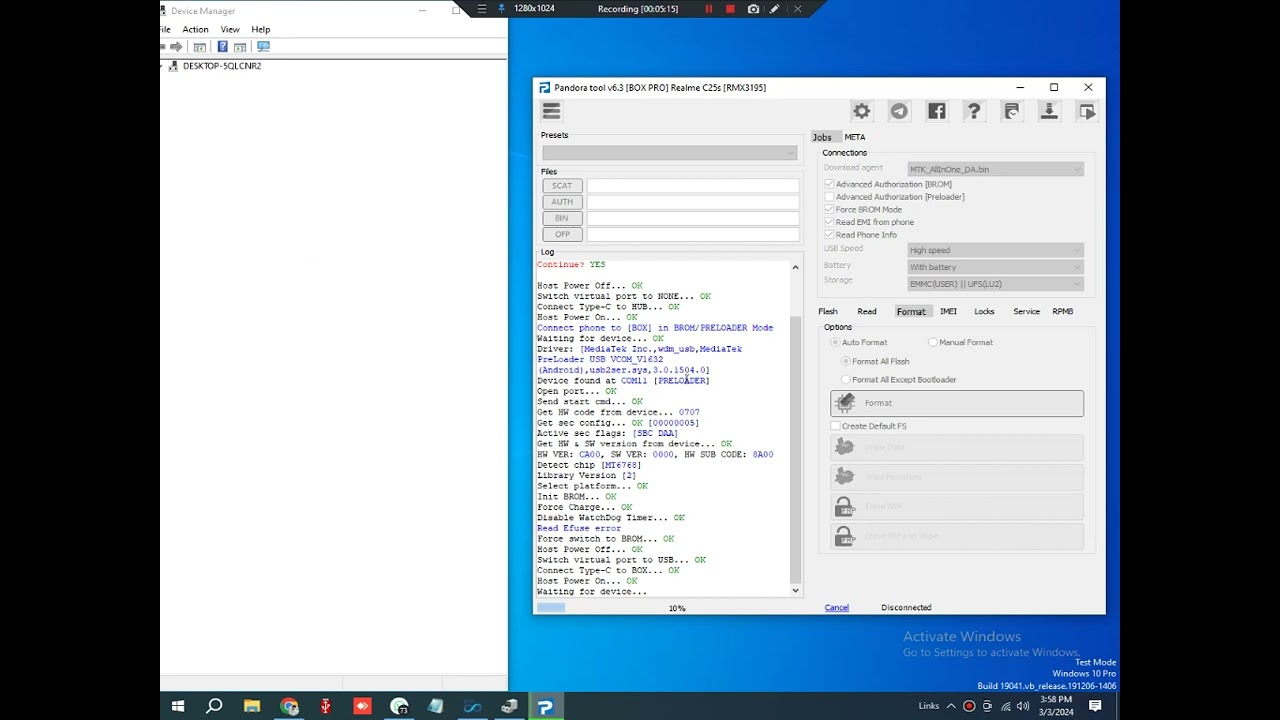Switch to the RPMB tab
Screen dimensions: 1280x720
(x=1063, y=311)
